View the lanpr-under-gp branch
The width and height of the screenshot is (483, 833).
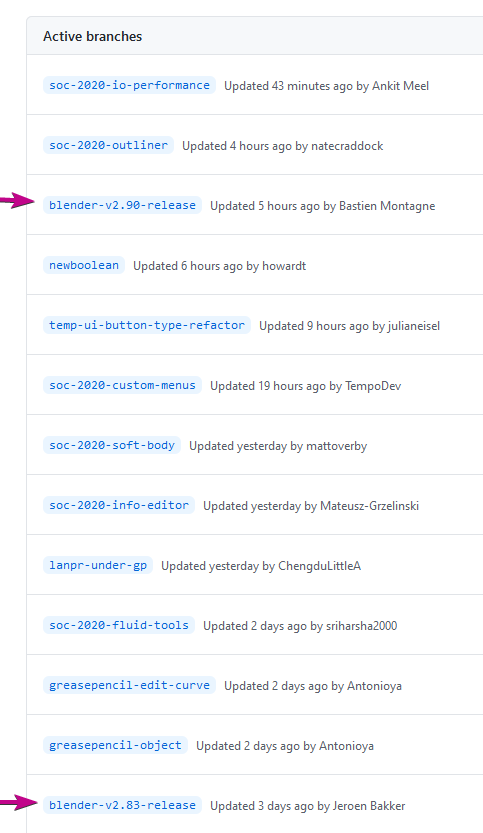coord(98,565)
